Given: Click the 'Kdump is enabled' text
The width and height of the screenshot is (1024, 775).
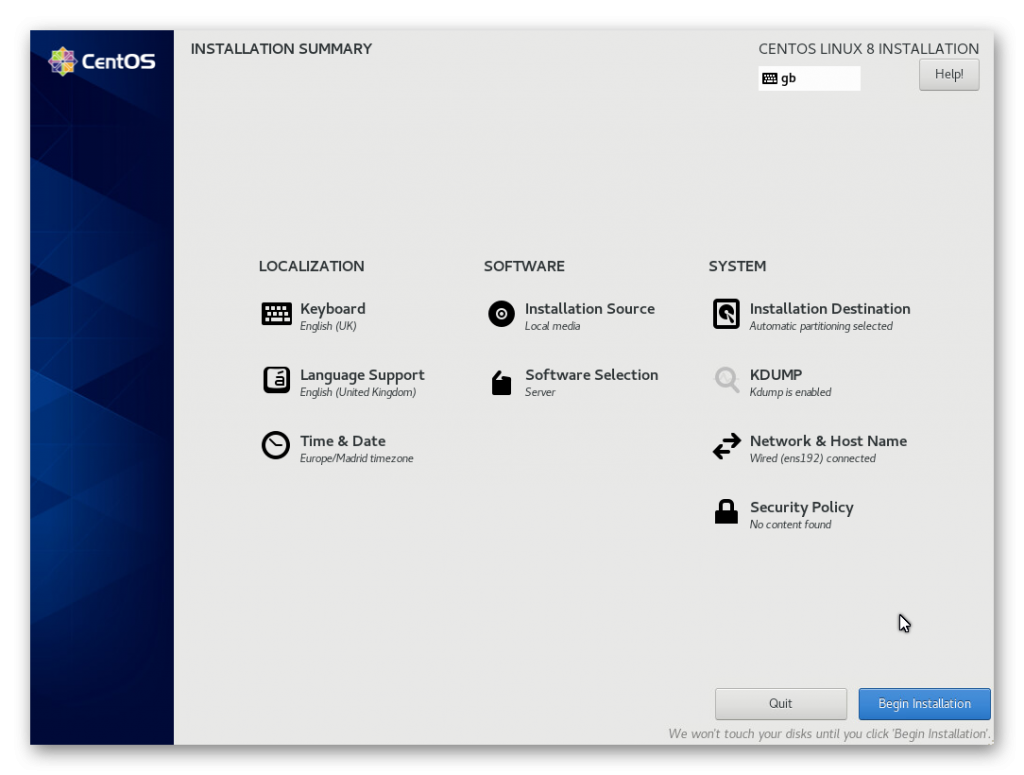Looking at the screenshot, I should point(790,392).
